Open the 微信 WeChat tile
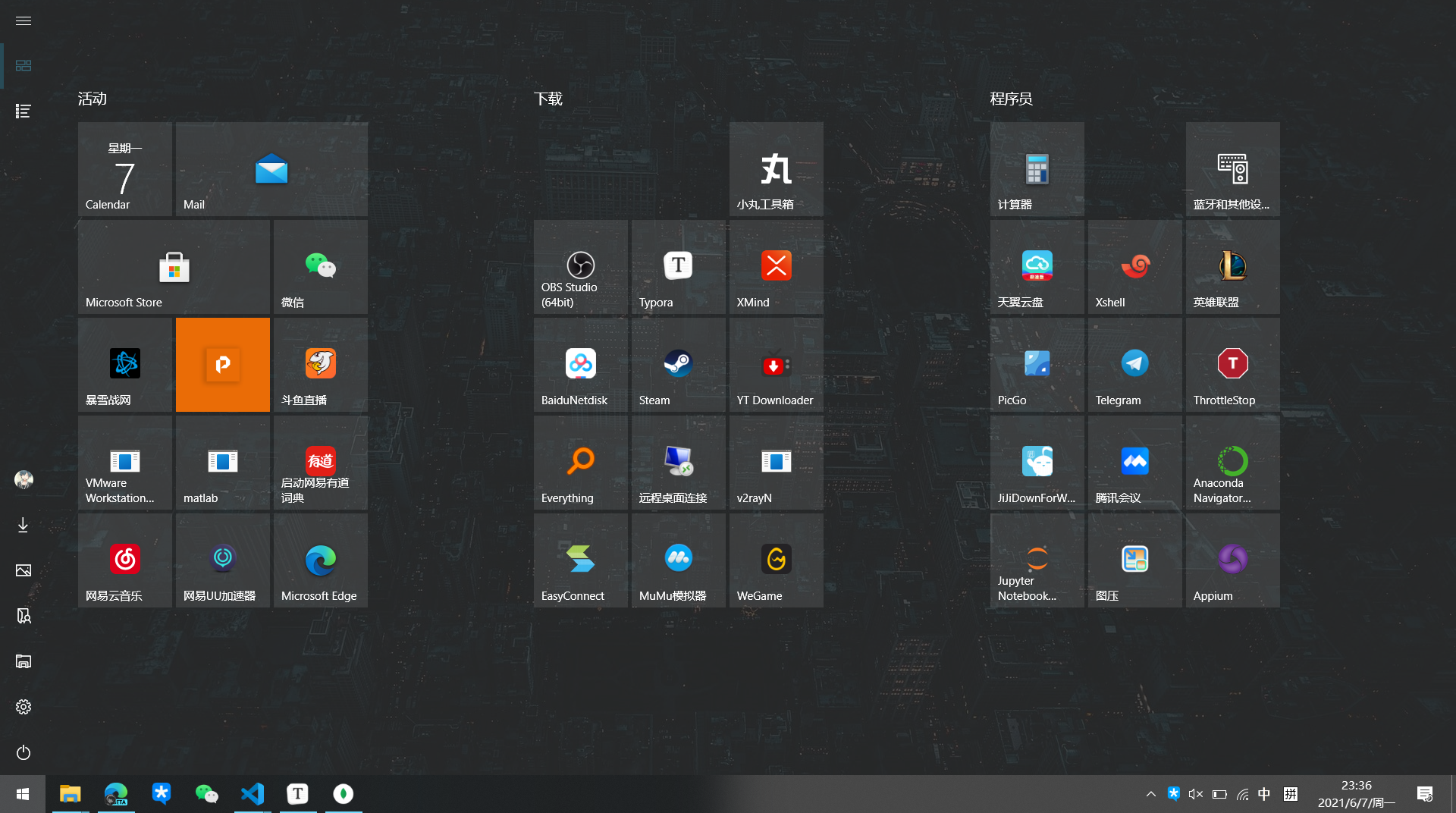The image size is (1456, 813). [x=321, y=267]
